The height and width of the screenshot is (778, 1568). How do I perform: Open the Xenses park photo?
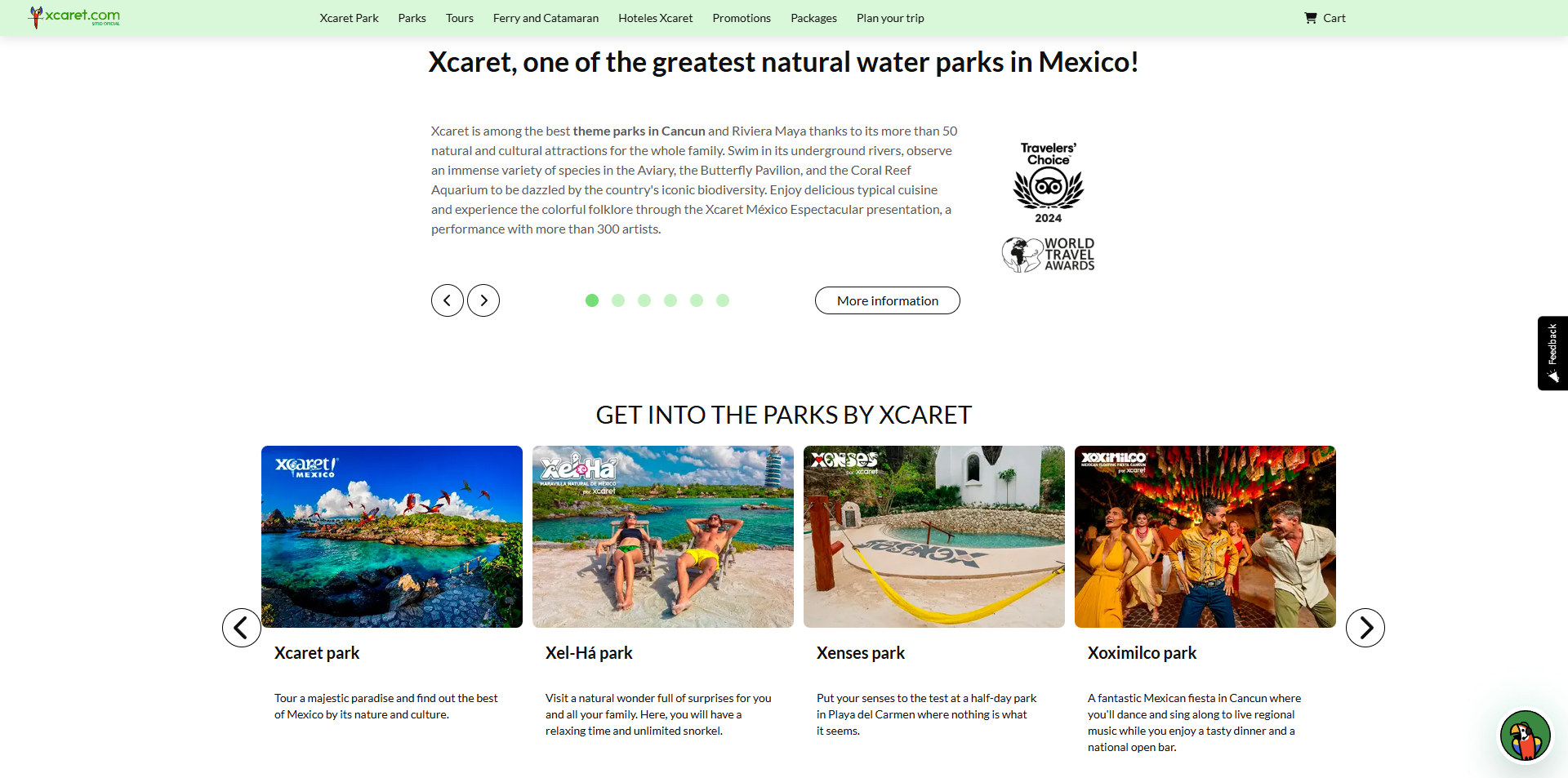pos(934,536)
